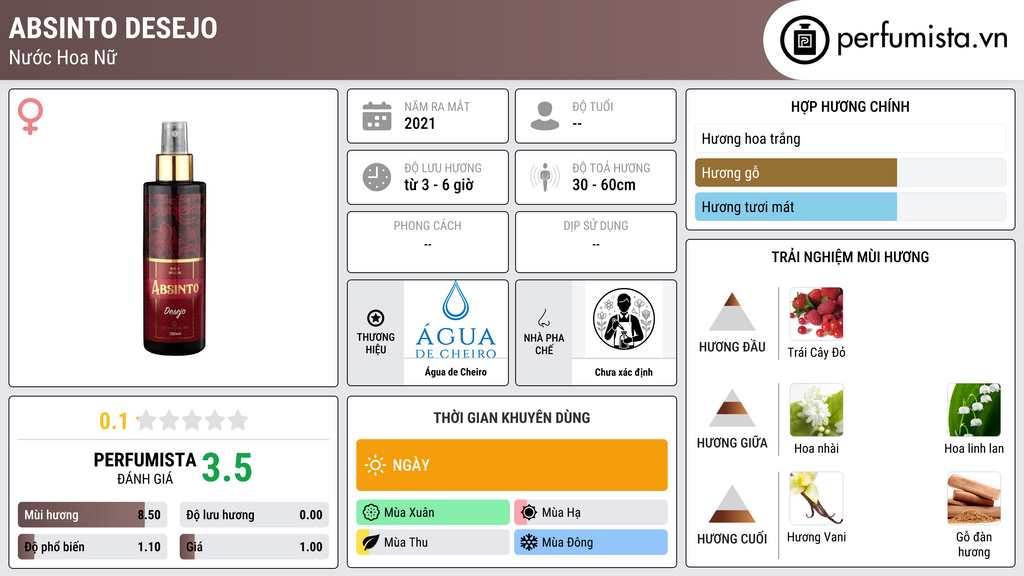Click the perfumista.vn site name
Image resolution: width=1024 pixels, height=576 pixels.
point(922,38)
